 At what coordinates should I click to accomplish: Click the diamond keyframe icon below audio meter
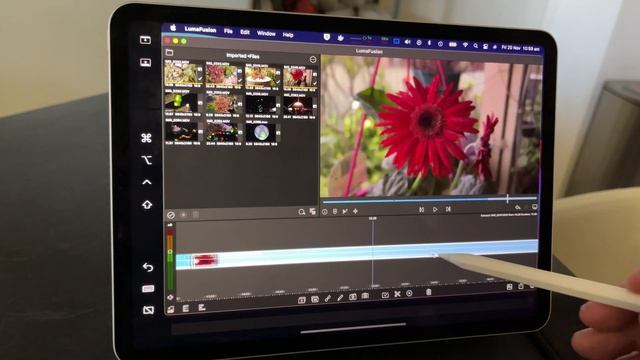(170, 297)
